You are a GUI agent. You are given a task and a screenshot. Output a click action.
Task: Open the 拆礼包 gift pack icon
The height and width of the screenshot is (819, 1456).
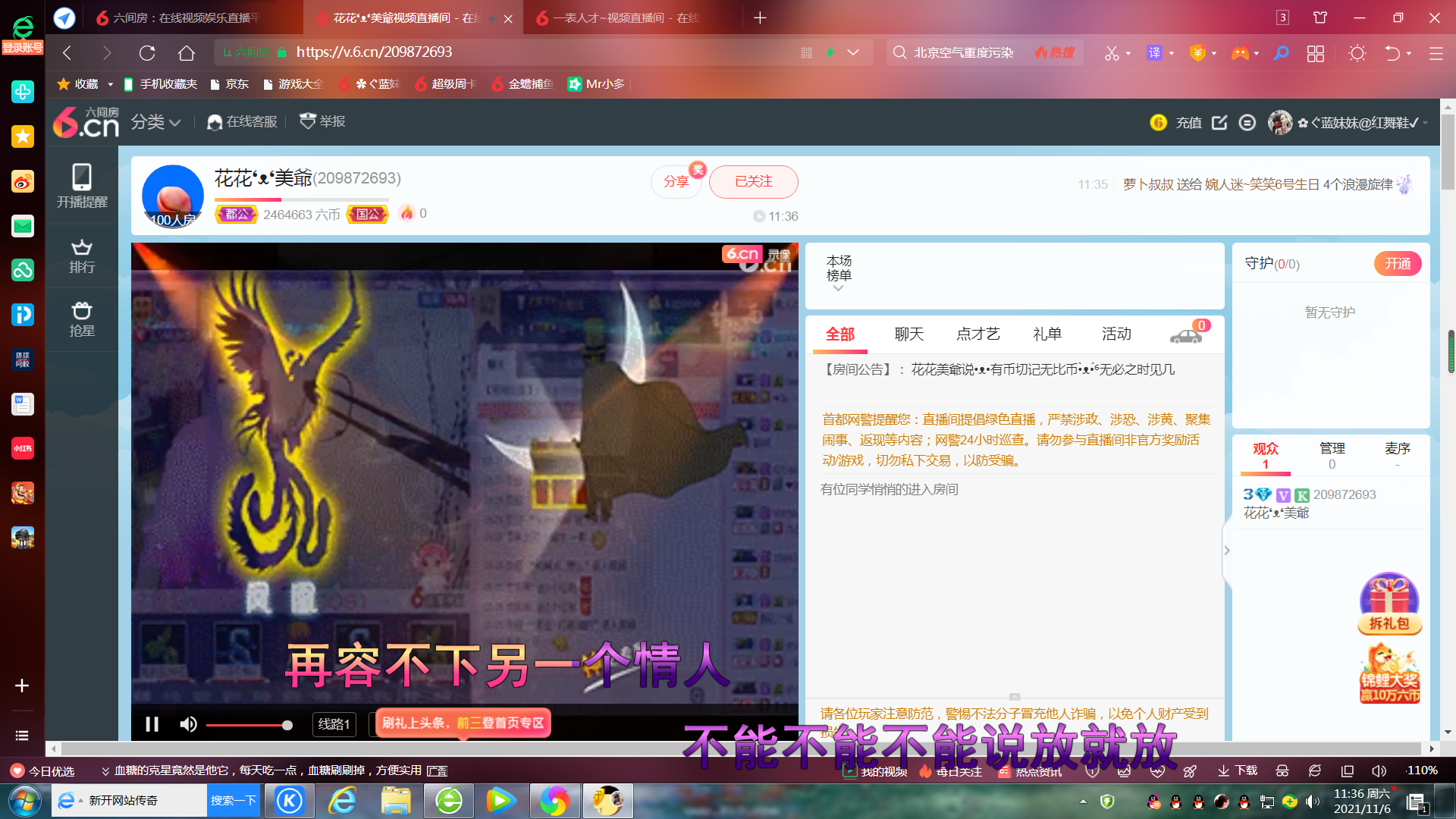1389,604
